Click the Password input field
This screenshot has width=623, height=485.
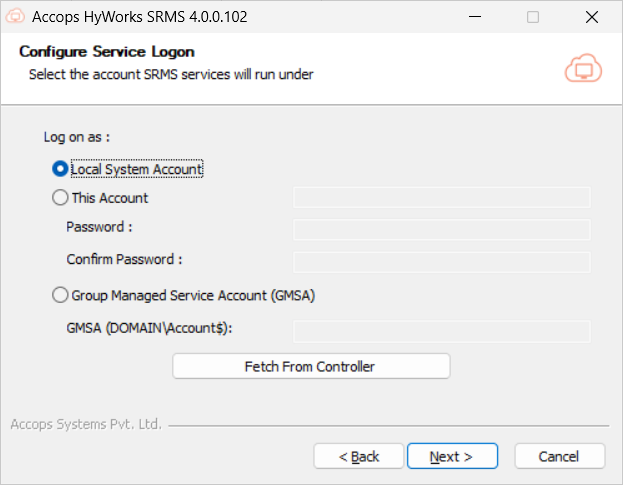tap(441, 230)
